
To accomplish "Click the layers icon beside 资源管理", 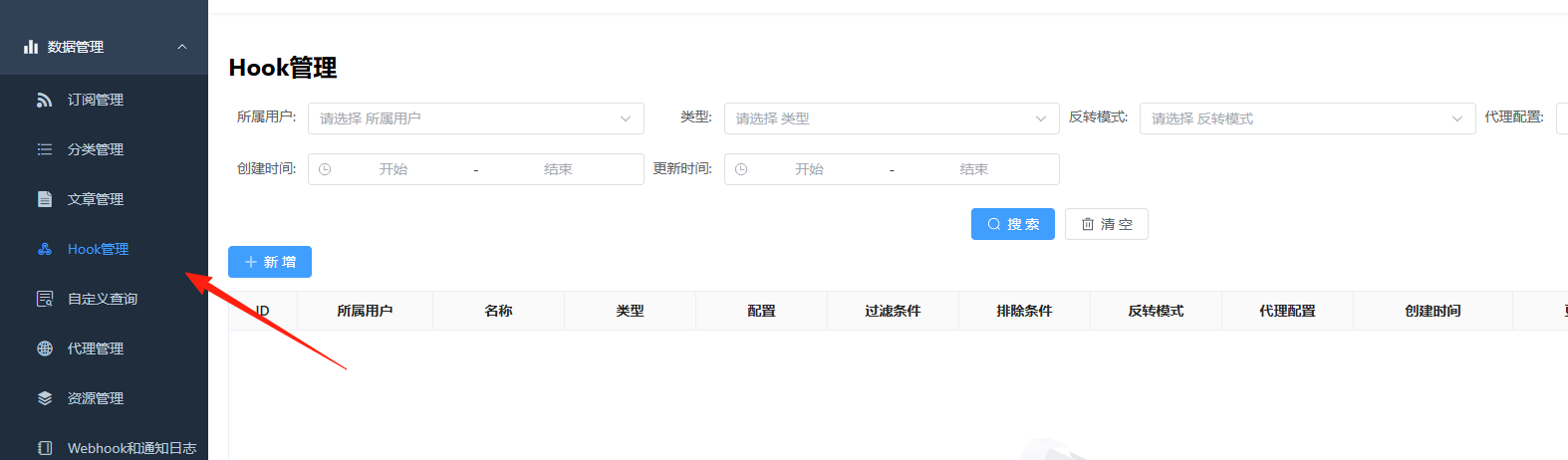I will [45, 398].
